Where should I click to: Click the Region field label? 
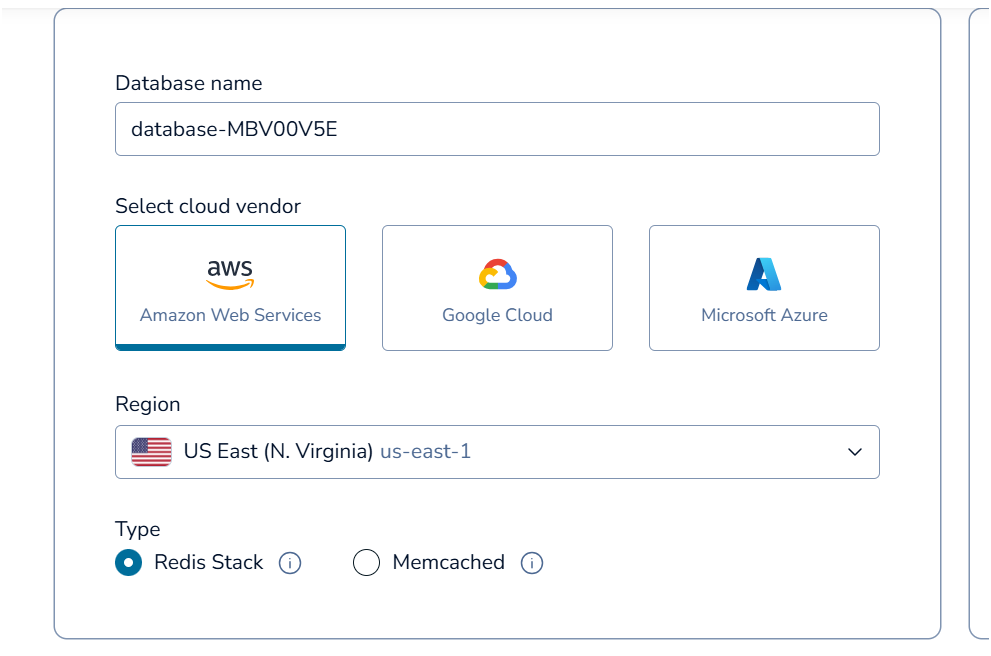point(148,404)
